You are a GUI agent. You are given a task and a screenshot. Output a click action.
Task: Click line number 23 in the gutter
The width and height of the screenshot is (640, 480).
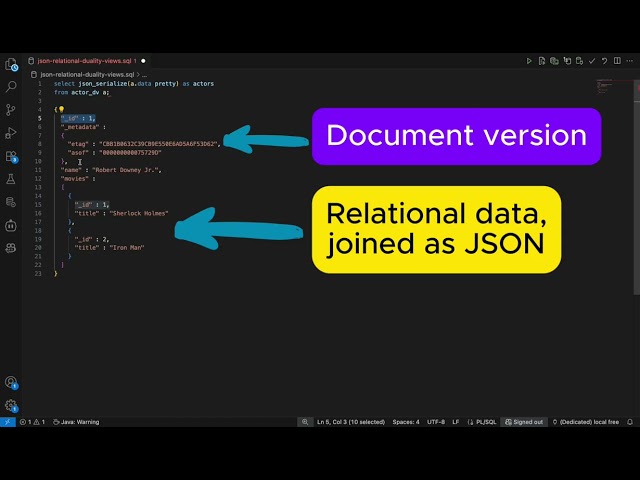point(38,273)
